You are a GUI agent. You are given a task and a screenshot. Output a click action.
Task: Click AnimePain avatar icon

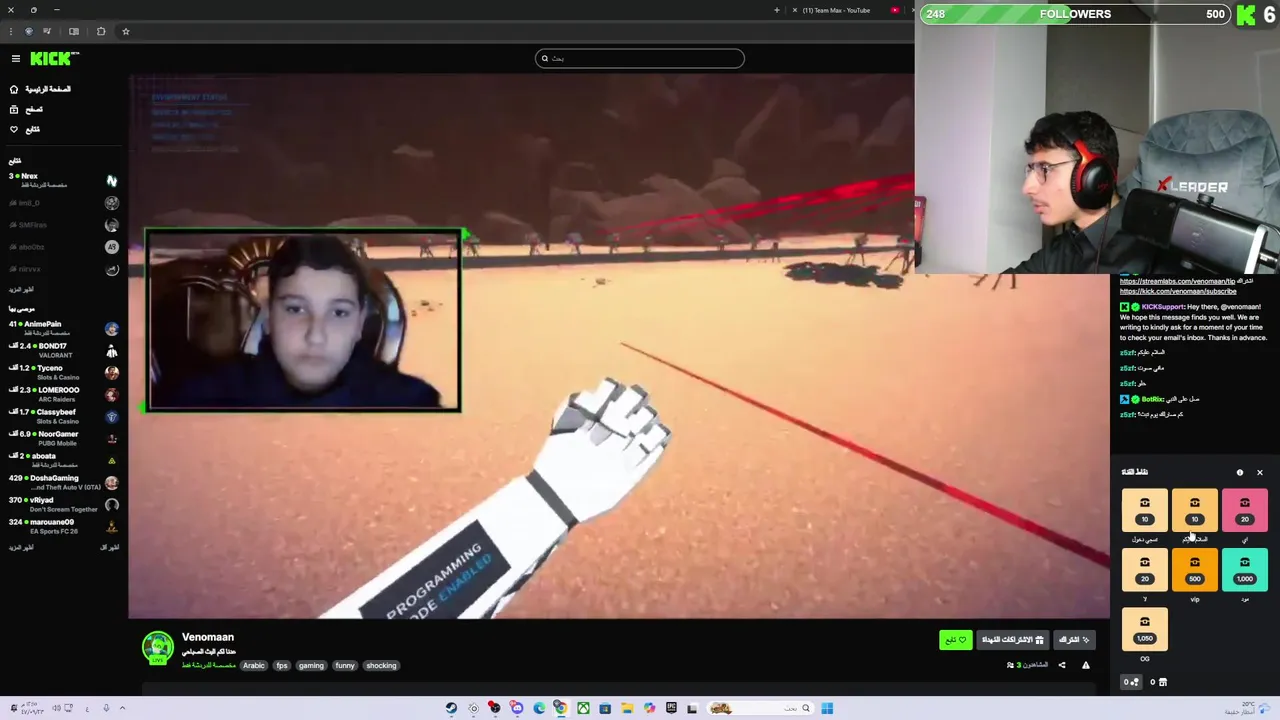tap(111, 328)
